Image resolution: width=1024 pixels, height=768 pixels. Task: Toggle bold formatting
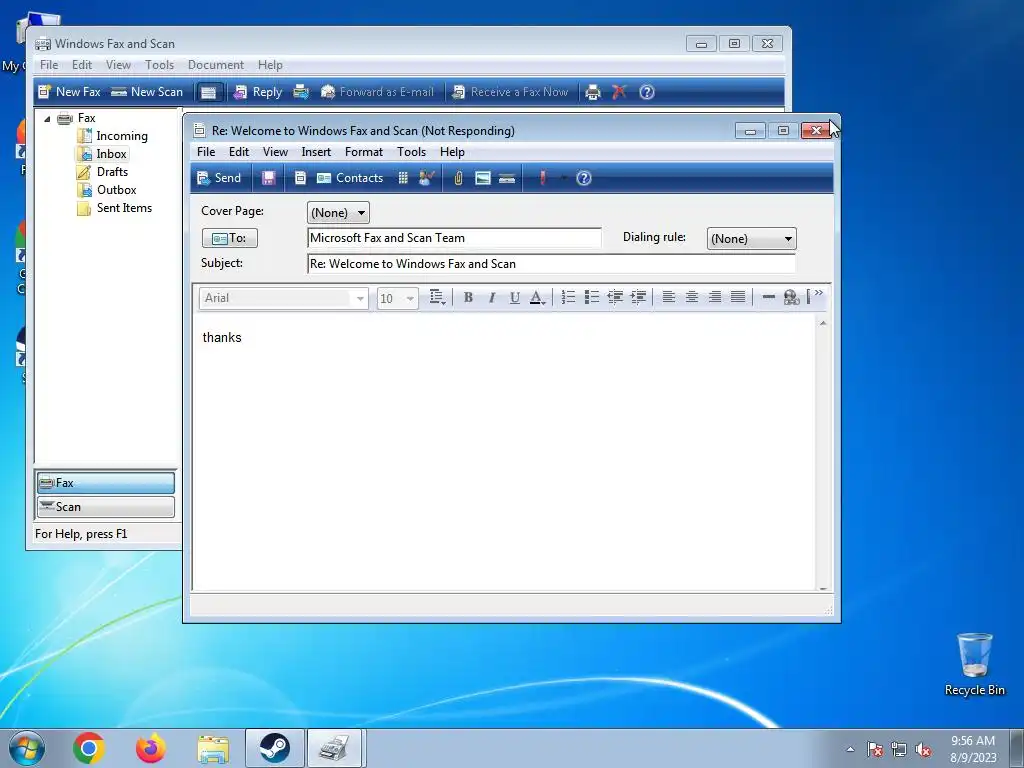[468, 298]
